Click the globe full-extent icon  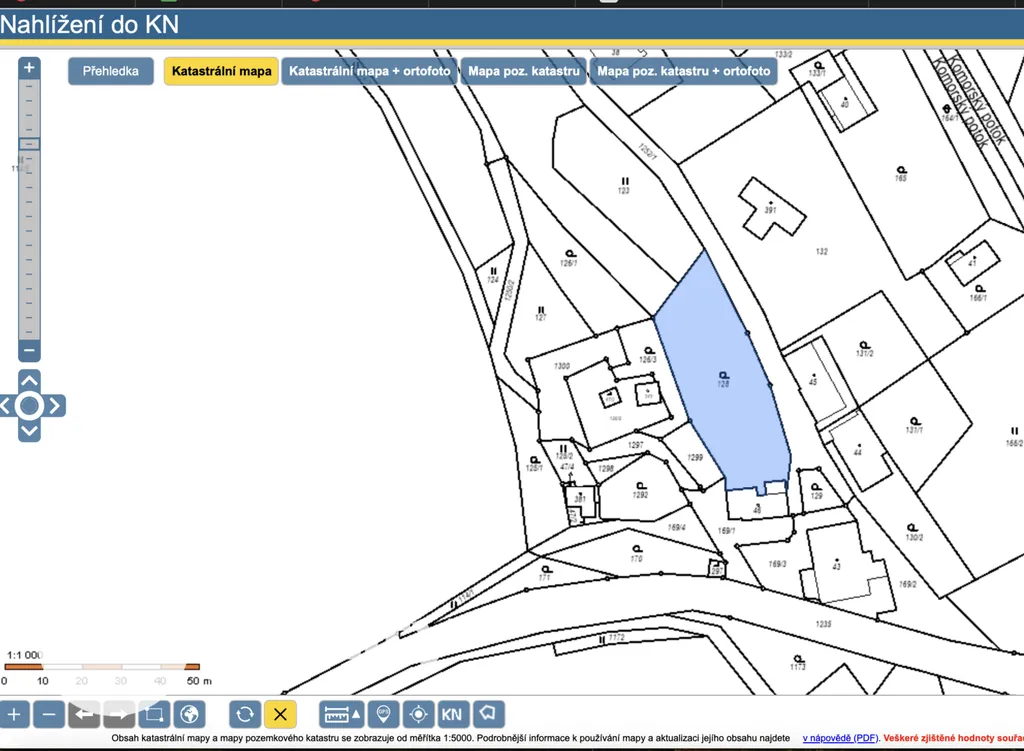click(189, 714)
